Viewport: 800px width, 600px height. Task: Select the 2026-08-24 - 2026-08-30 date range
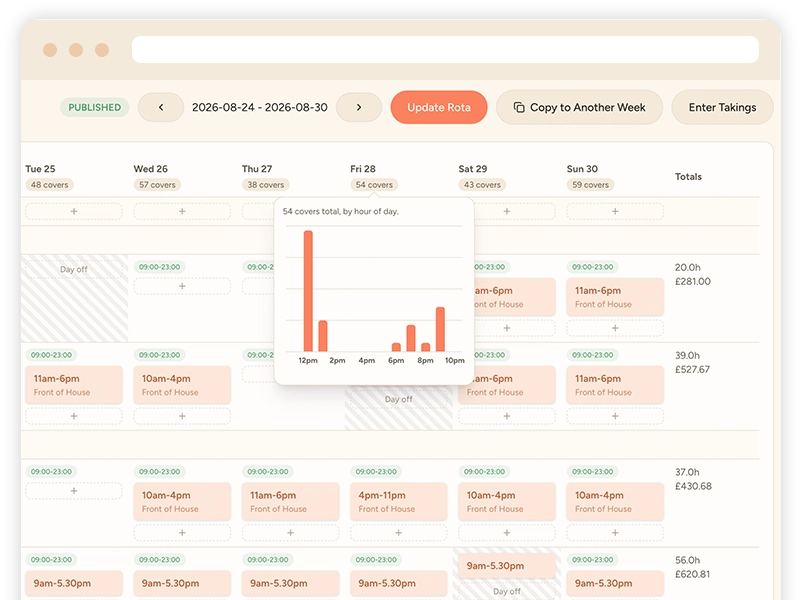click(260, 107)
